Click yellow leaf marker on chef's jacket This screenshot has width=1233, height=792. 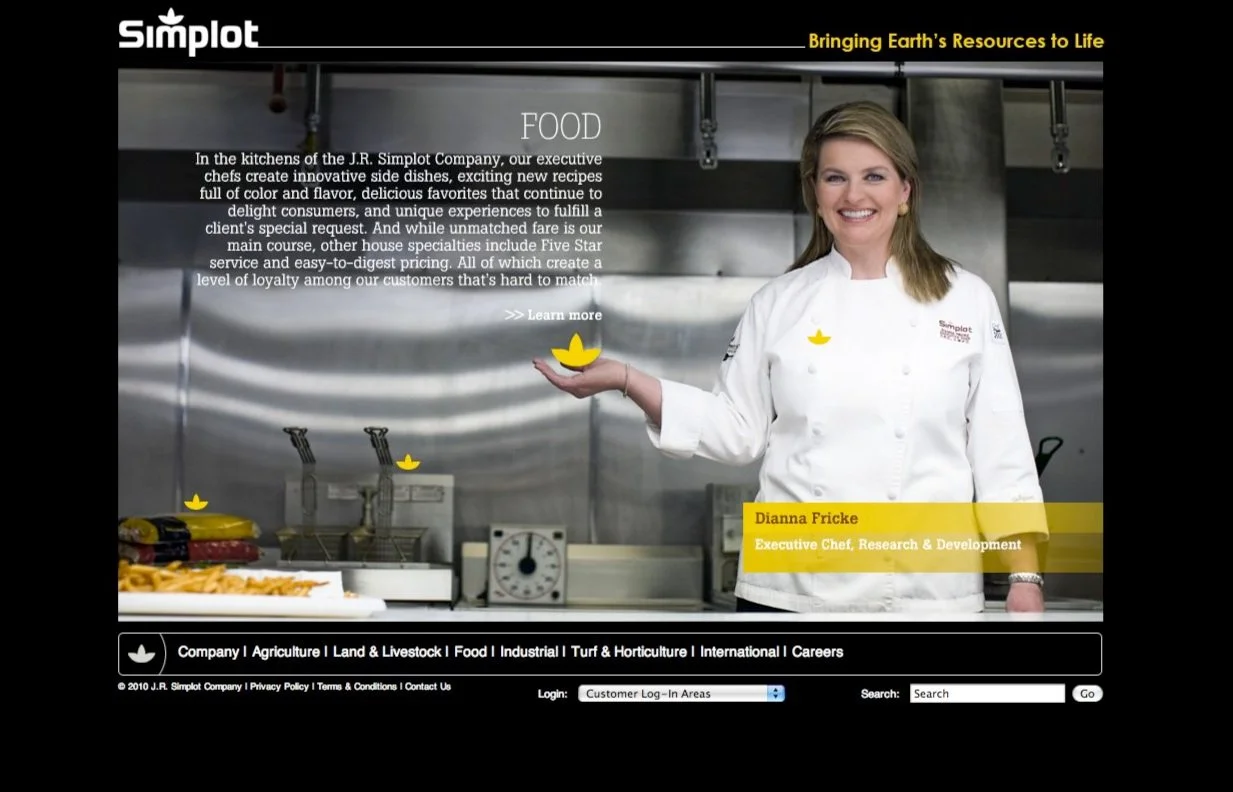coord(819,337)
